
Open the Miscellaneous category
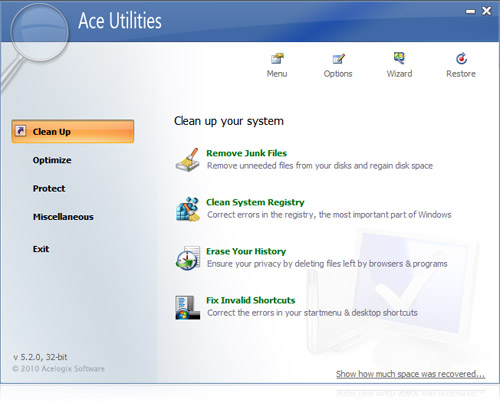coord(63,217)
